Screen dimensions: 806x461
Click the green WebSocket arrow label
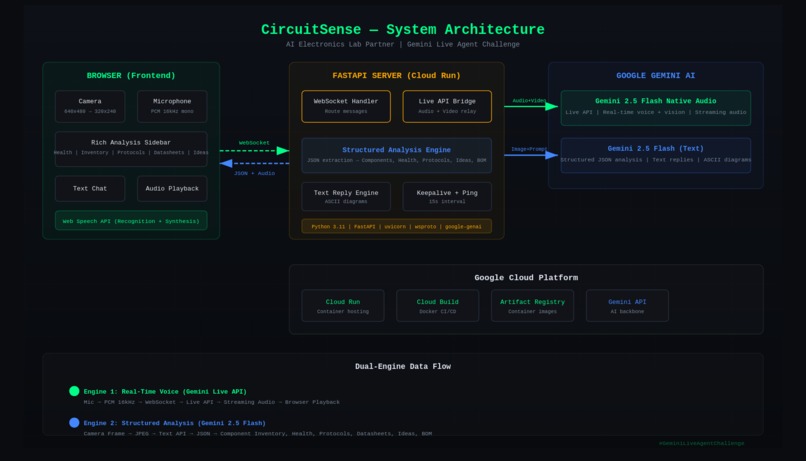254,142
